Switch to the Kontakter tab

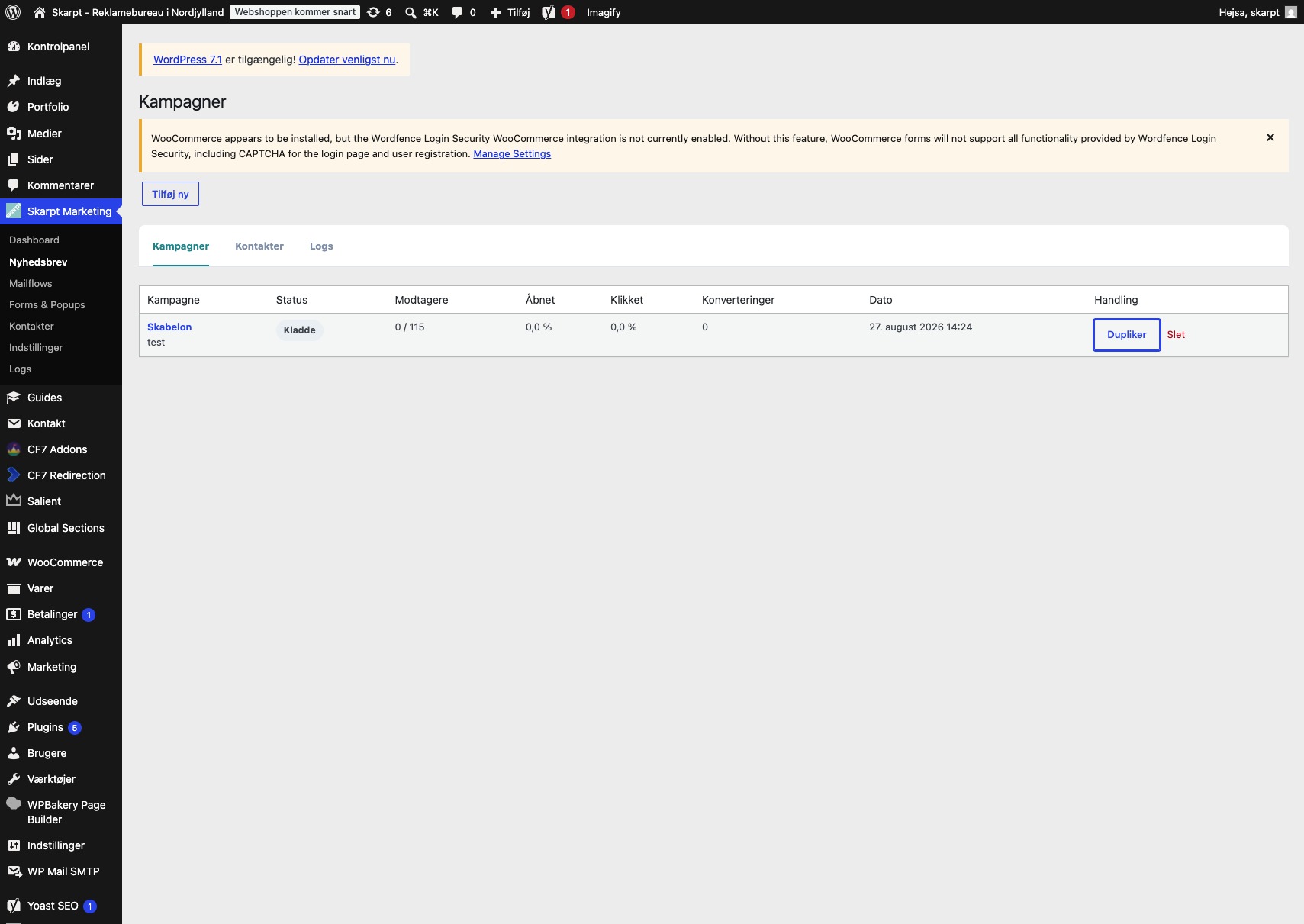click(x=259, y=246)
